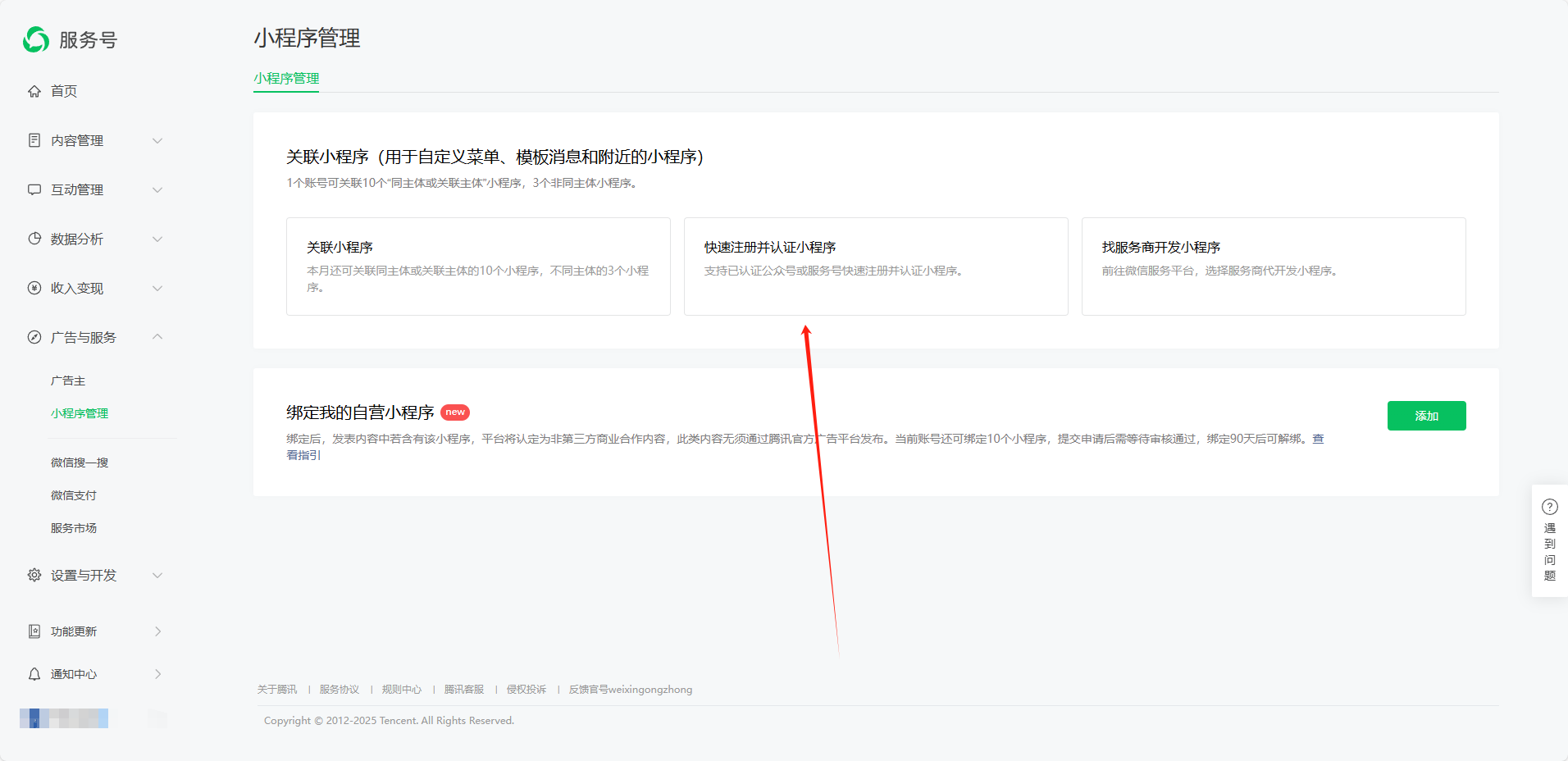
Task: Collapse the 广告与服务 section chevron
Action: click(157, 337)
